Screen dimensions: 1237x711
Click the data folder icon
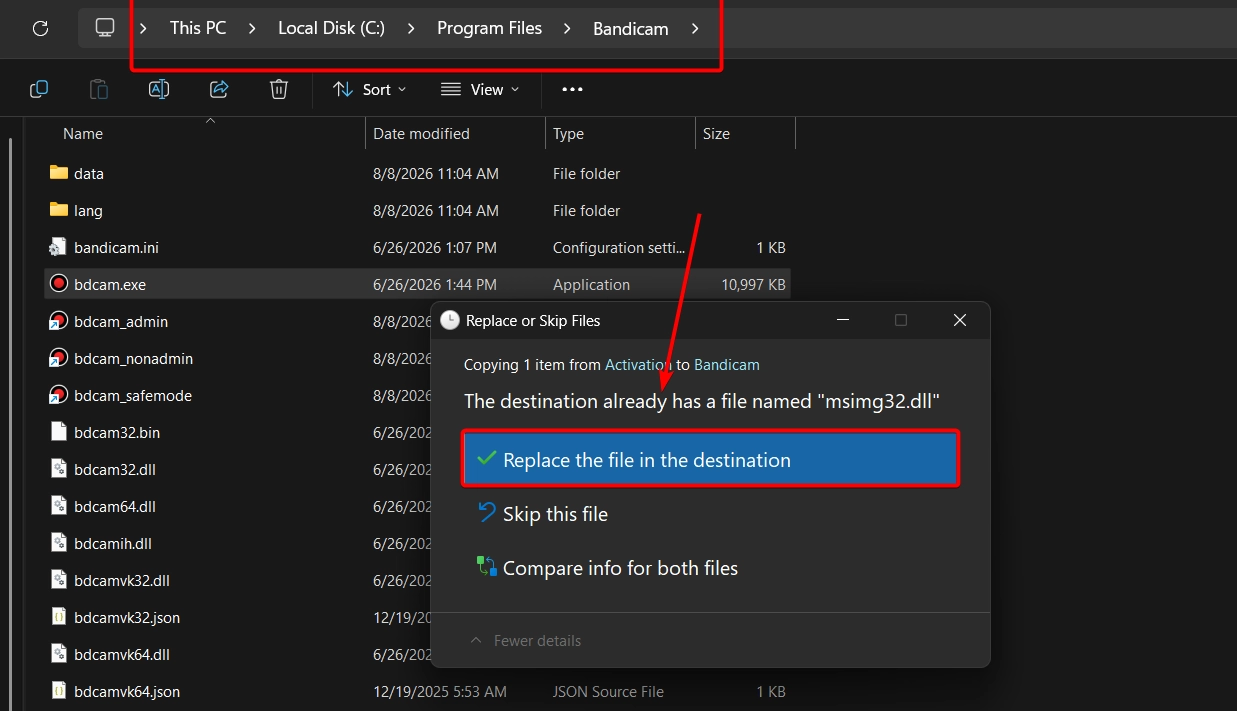point(58,173)
